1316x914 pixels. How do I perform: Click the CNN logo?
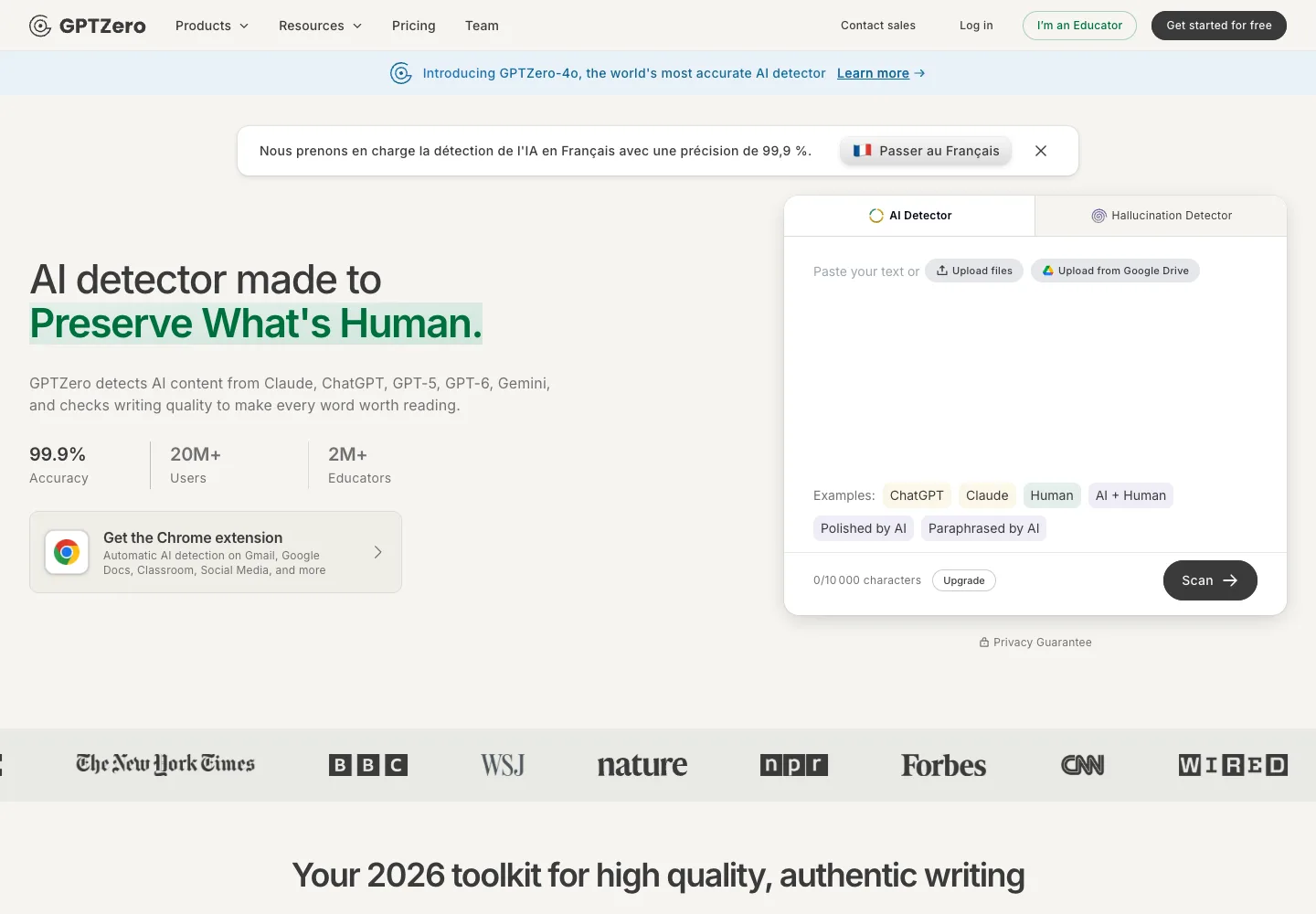pyautogui.click(x=1083, y=765)
